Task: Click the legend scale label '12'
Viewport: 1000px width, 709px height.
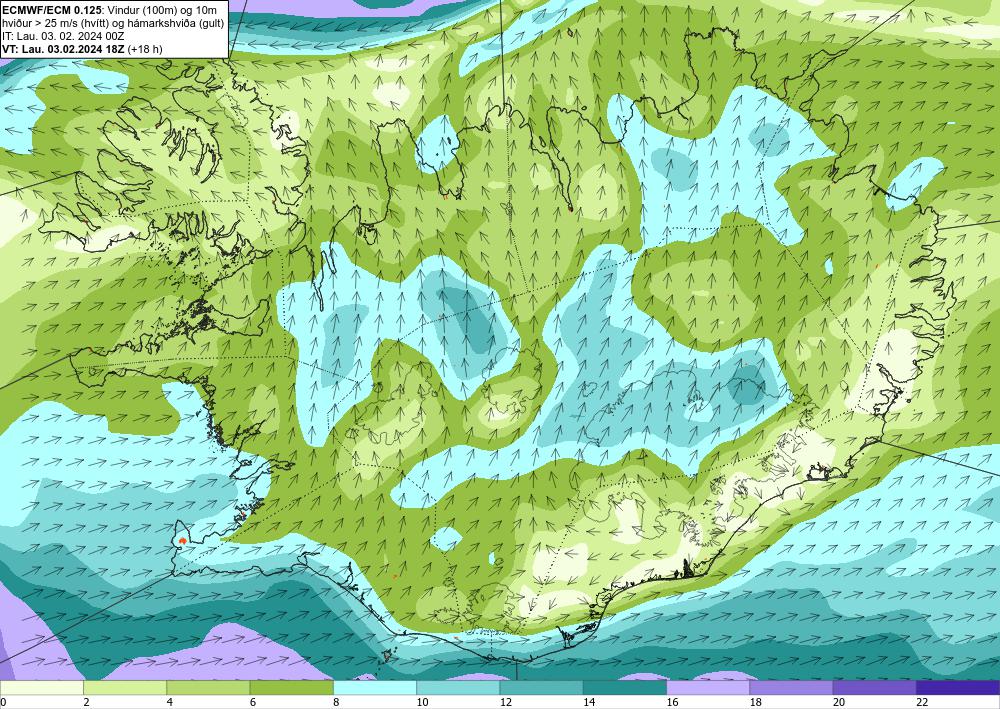Action: click(x=506, y=703)
